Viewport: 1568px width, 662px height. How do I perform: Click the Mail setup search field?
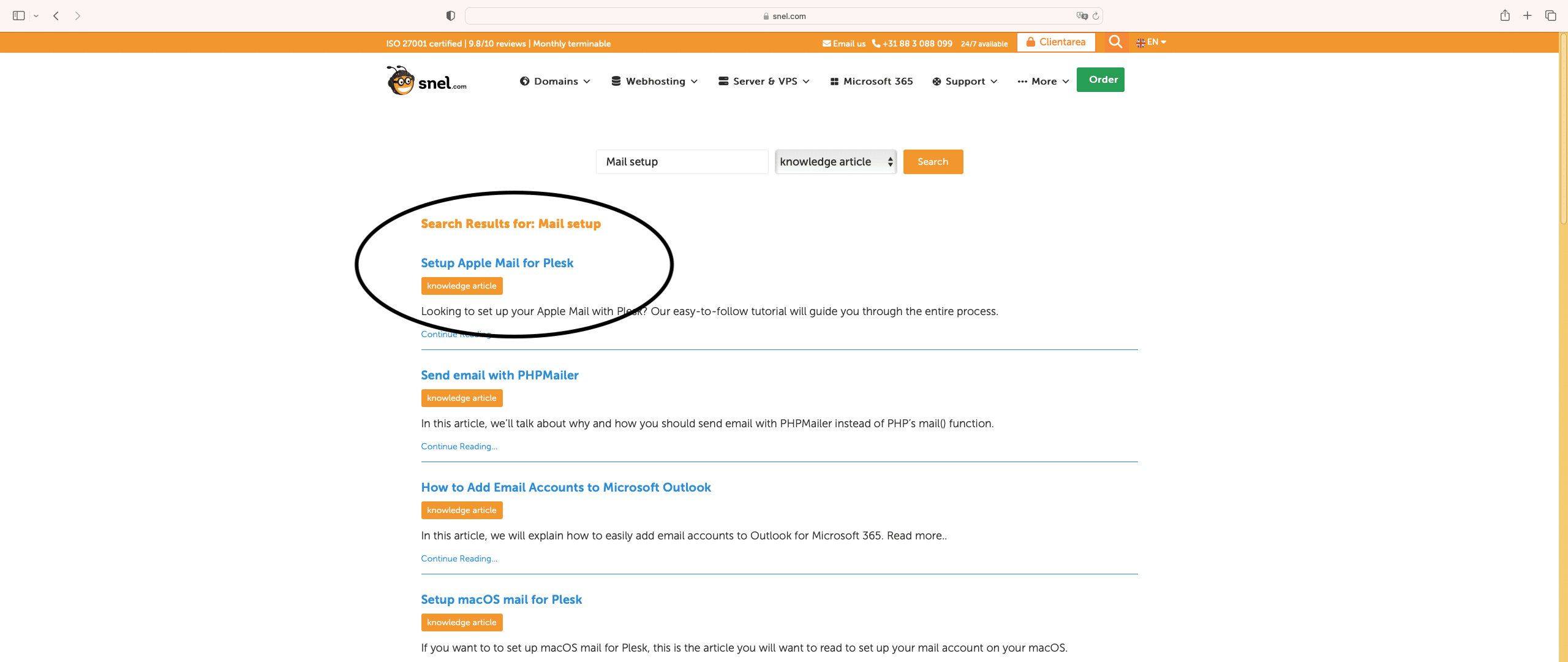click(681, 162)
